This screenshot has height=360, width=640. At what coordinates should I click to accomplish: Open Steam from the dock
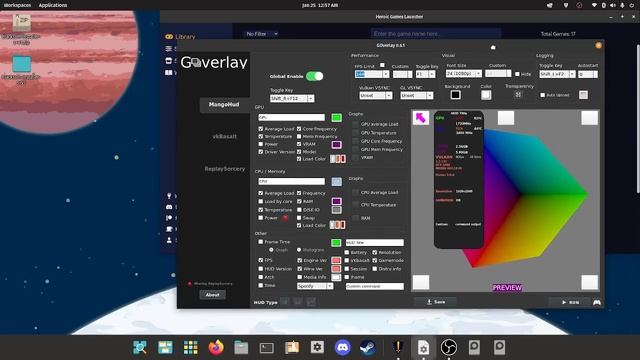(x=368, y=347)
